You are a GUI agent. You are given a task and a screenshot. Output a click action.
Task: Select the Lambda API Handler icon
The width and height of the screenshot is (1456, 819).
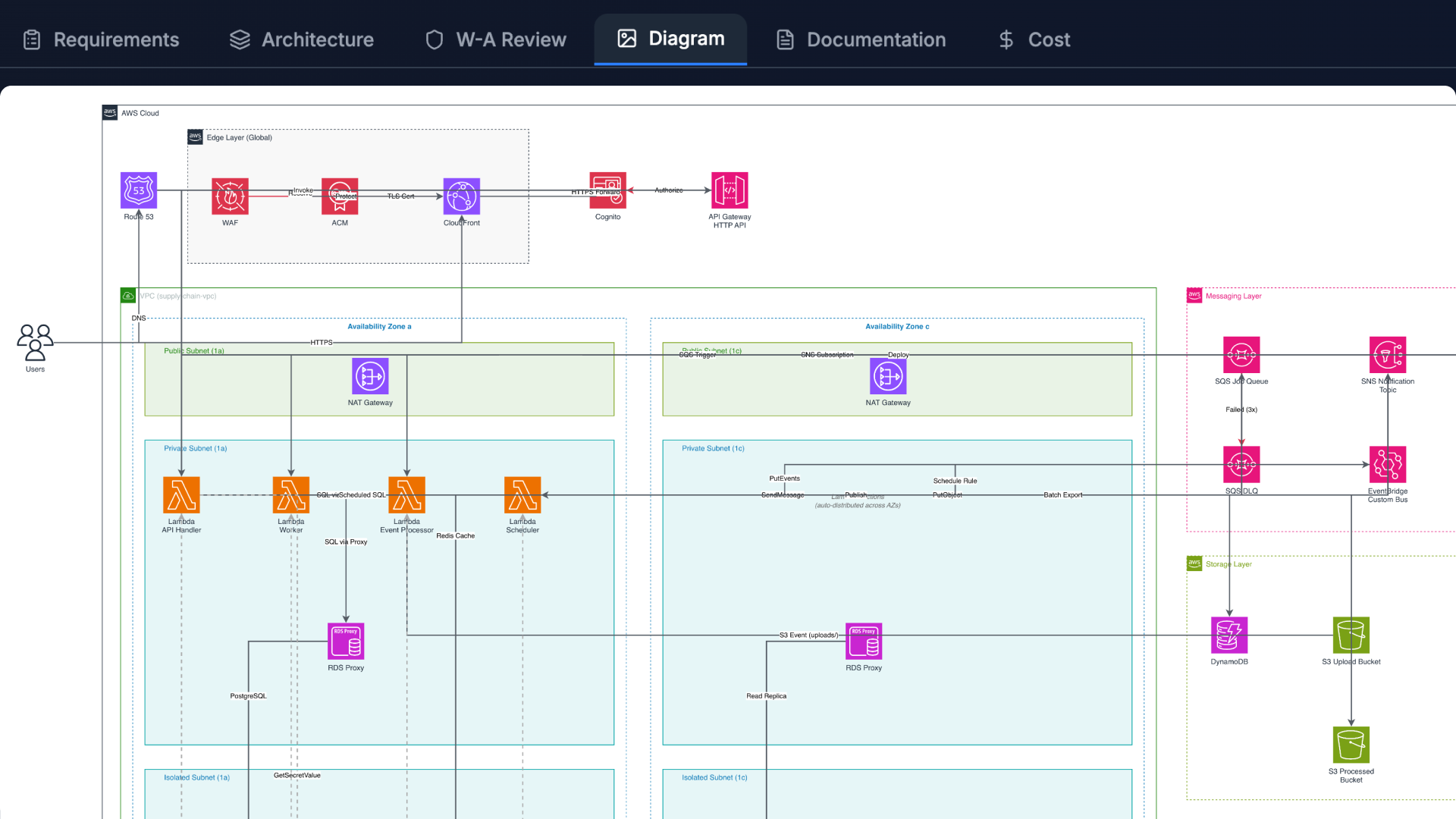tap(181, 494)
